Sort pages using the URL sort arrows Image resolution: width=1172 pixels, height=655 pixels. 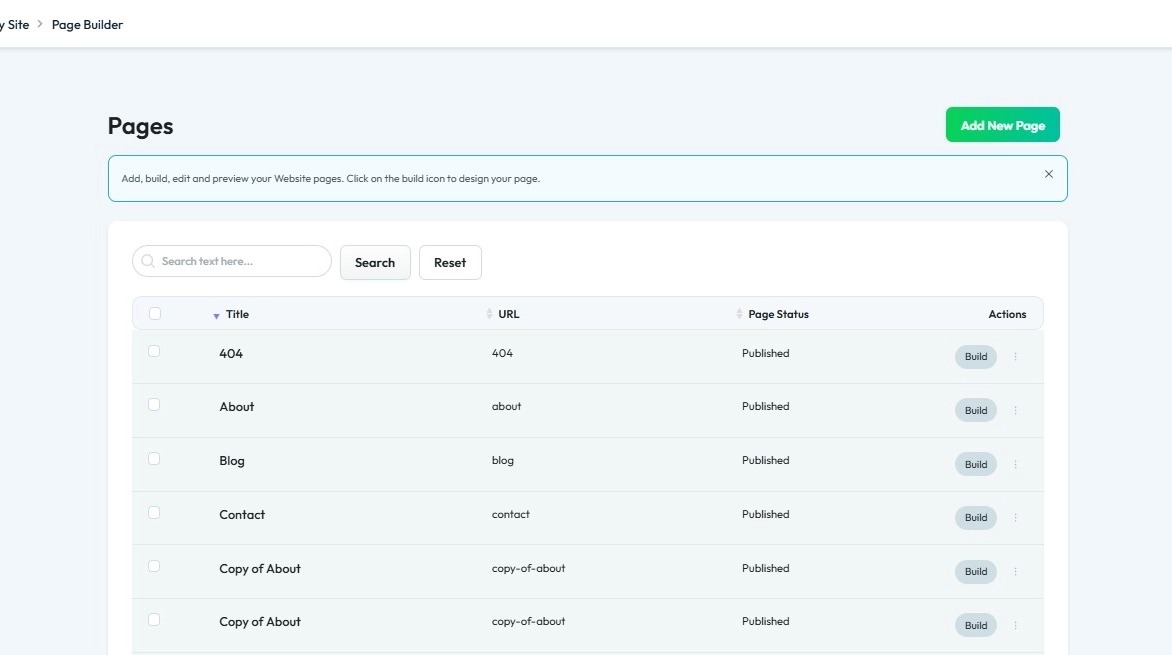click(490, 314)
